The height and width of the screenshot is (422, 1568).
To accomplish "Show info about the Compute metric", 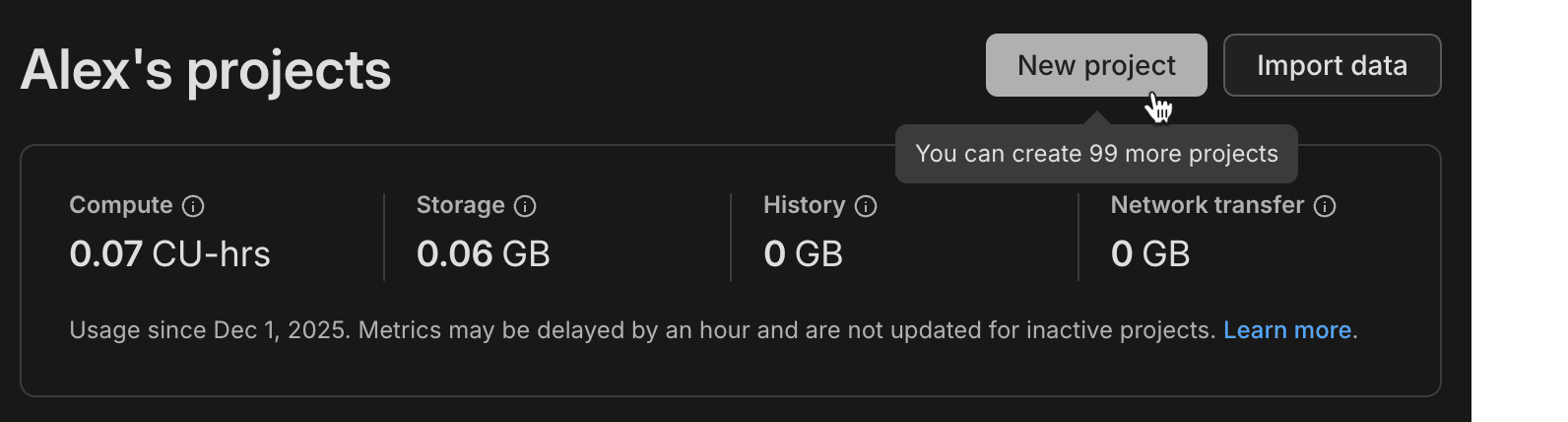I will 194,206.
